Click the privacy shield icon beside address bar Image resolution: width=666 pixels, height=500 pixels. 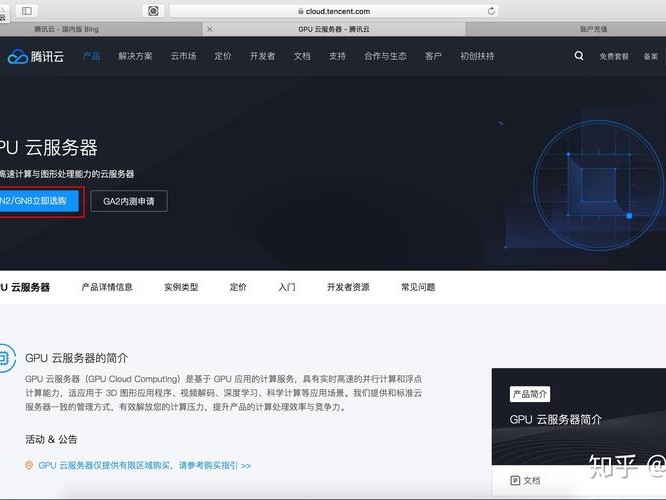coord(153,11)
